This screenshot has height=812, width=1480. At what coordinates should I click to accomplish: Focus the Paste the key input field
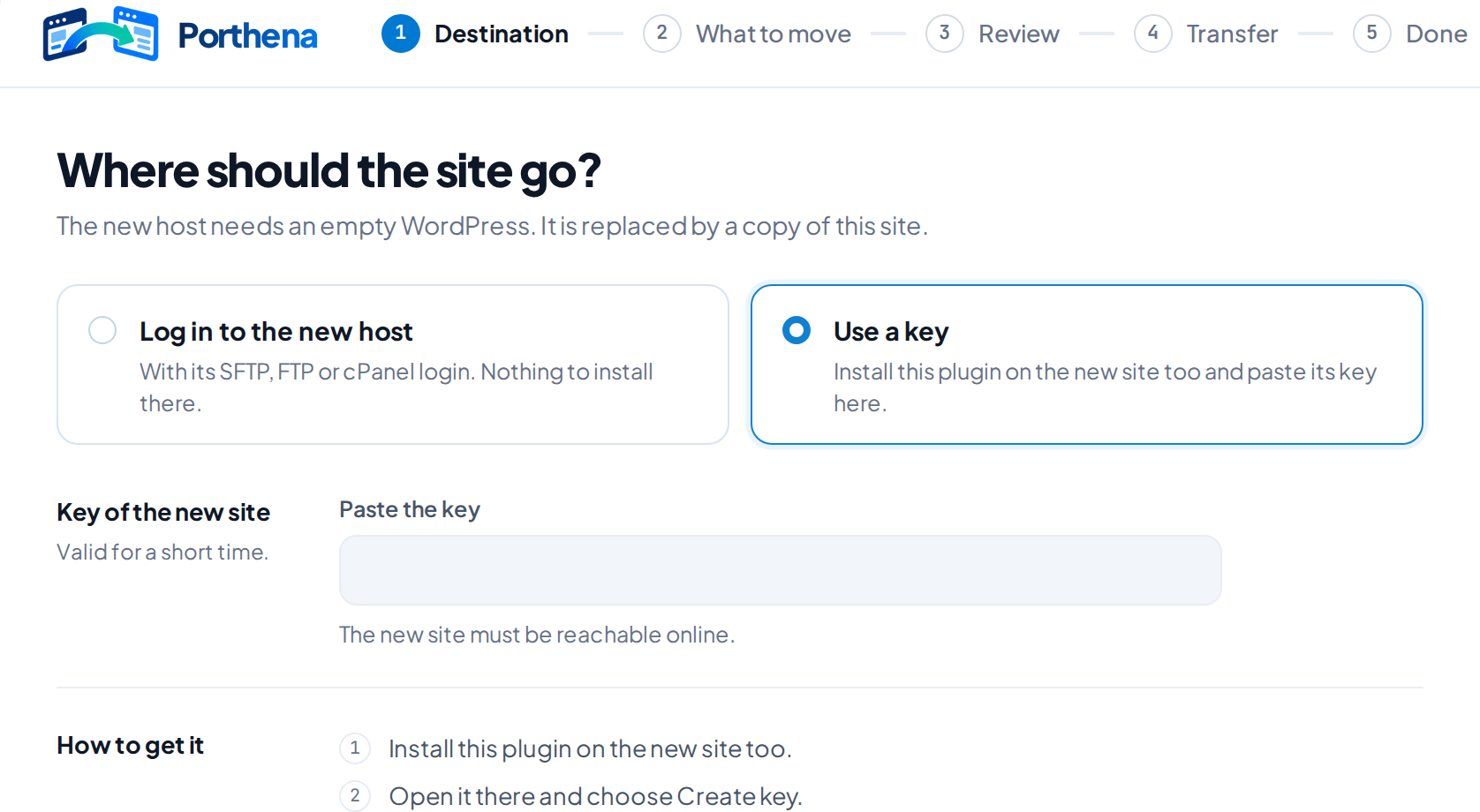[781, 570]
